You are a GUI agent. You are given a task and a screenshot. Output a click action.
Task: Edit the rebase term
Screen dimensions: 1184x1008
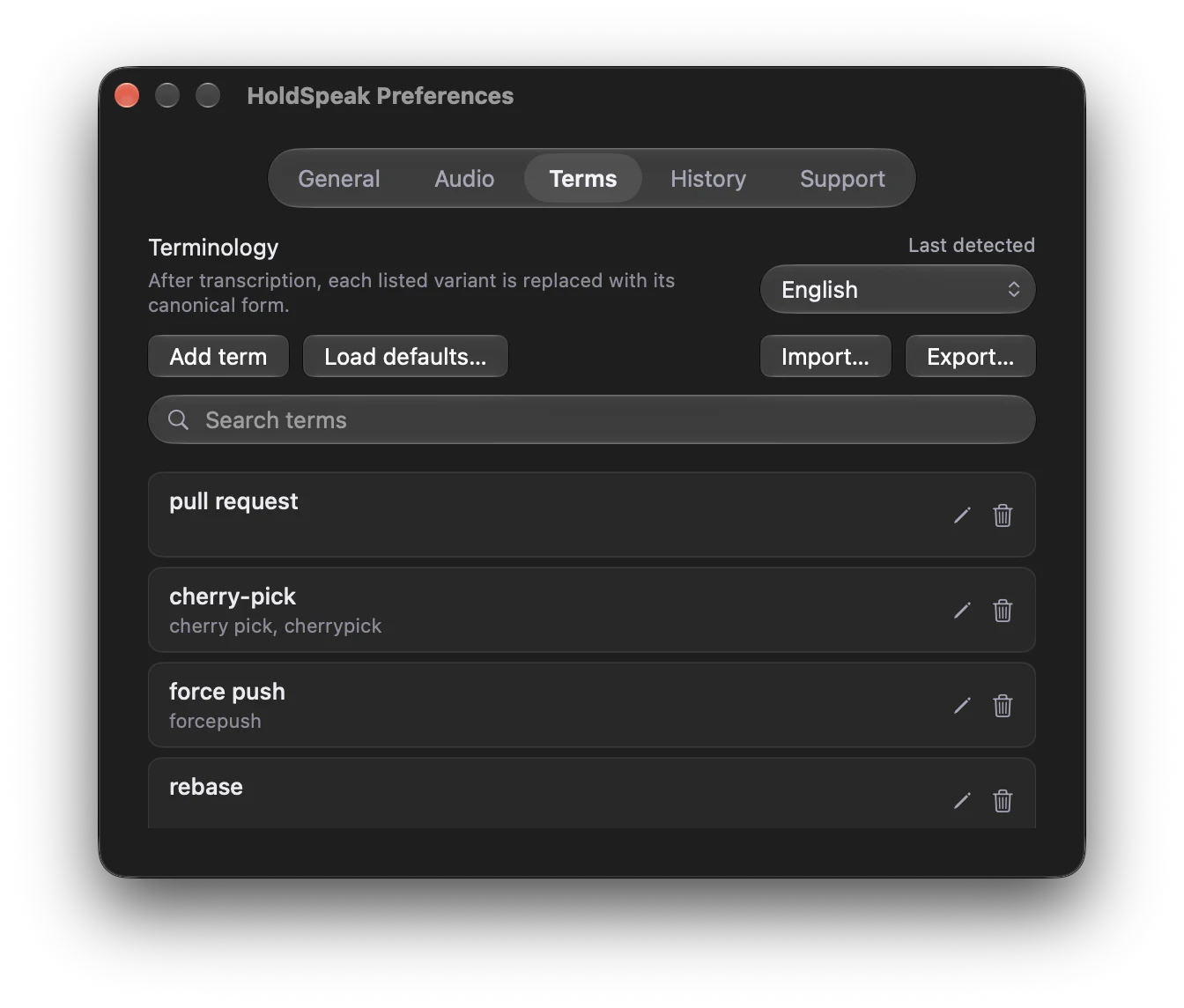(x=962, y=801)
